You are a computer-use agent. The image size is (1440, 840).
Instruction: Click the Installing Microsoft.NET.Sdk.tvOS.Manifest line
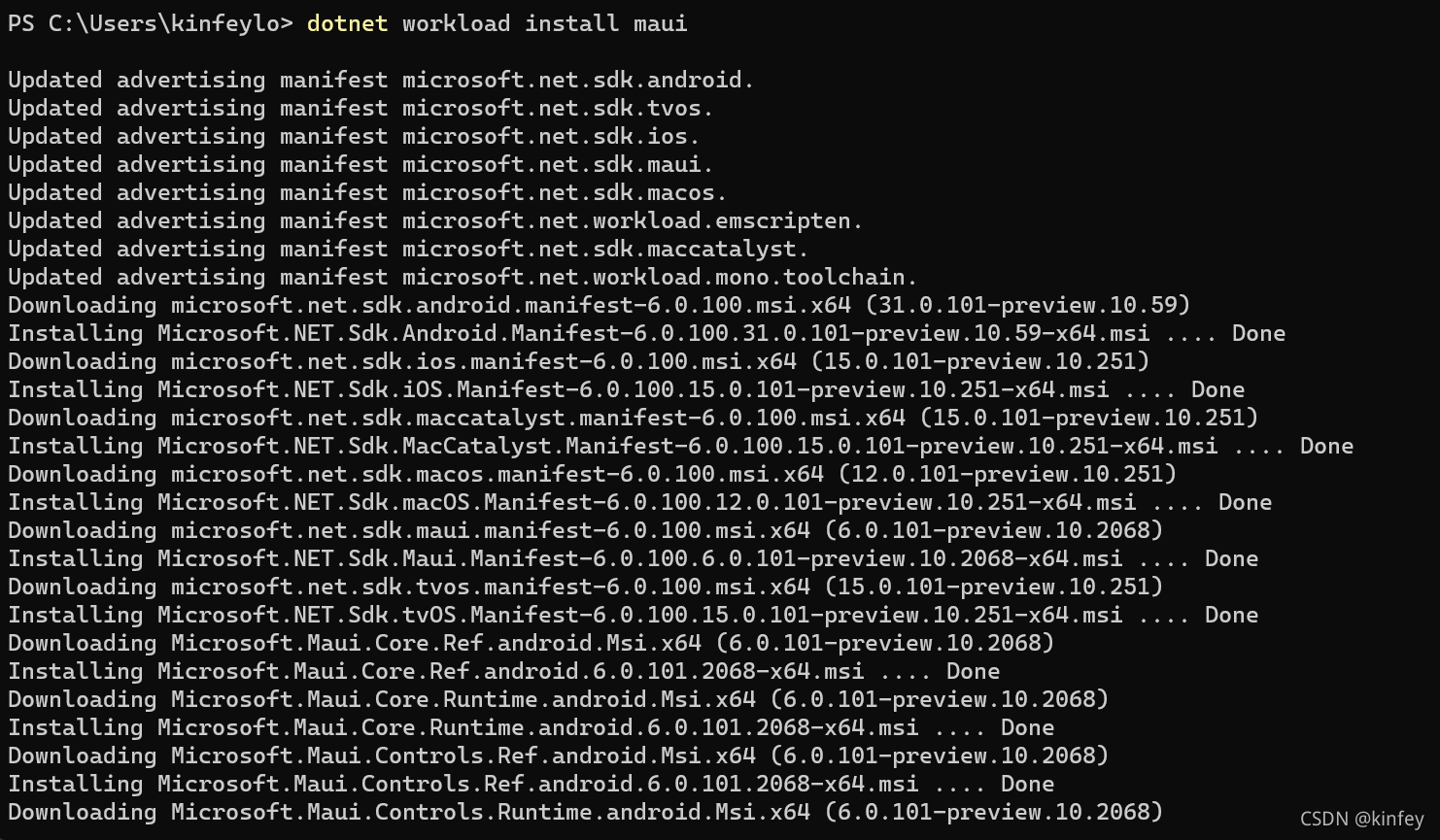(x=633, y=615)
